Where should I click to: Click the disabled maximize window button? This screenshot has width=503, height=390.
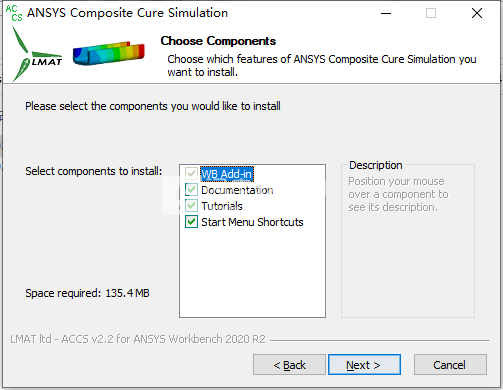pyautogui.click(x=431, y=13)
